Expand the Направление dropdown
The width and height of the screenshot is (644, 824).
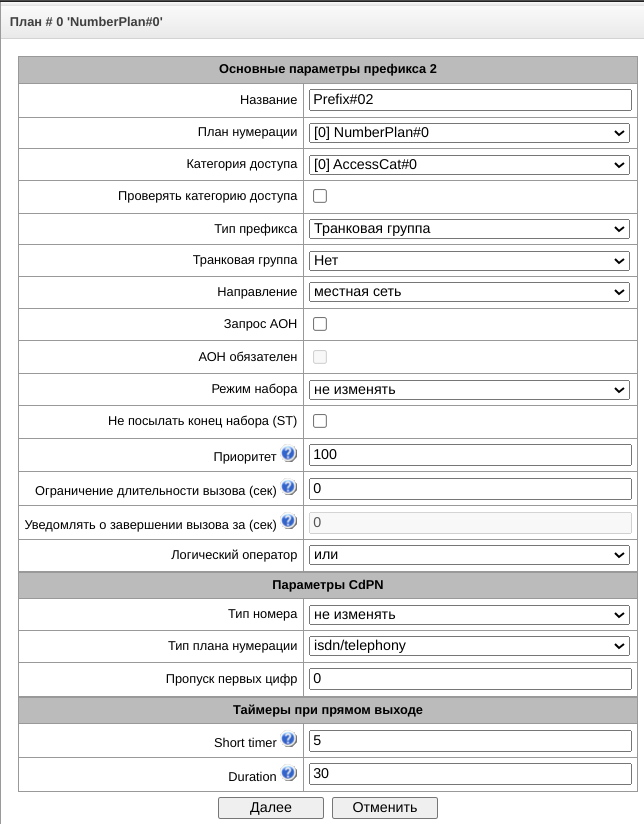pos(469,292)
